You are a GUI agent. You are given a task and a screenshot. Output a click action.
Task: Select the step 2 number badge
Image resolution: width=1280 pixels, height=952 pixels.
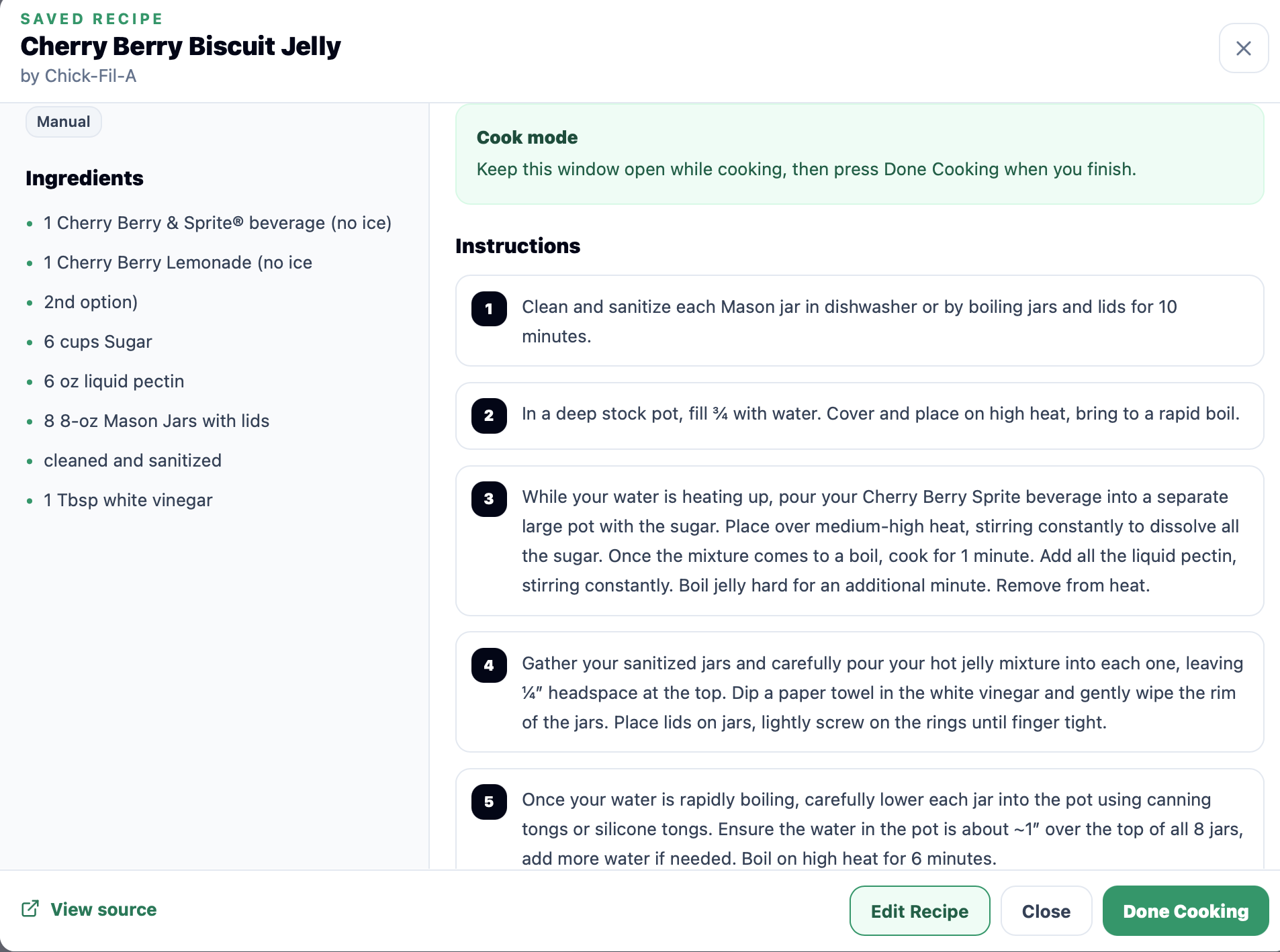click(x=489, y=416)
